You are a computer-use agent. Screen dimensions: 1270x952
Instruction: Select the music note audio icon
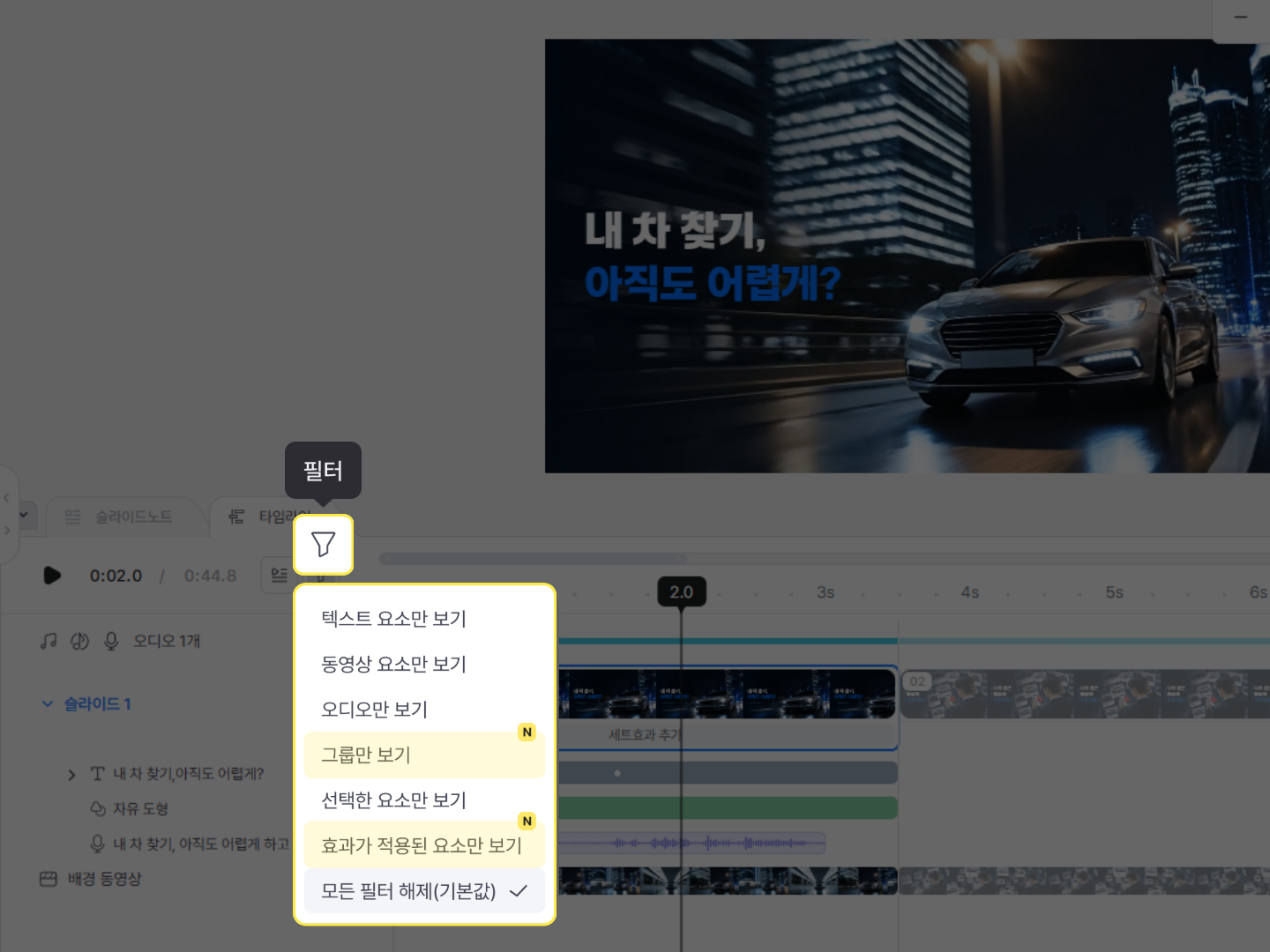49,641
